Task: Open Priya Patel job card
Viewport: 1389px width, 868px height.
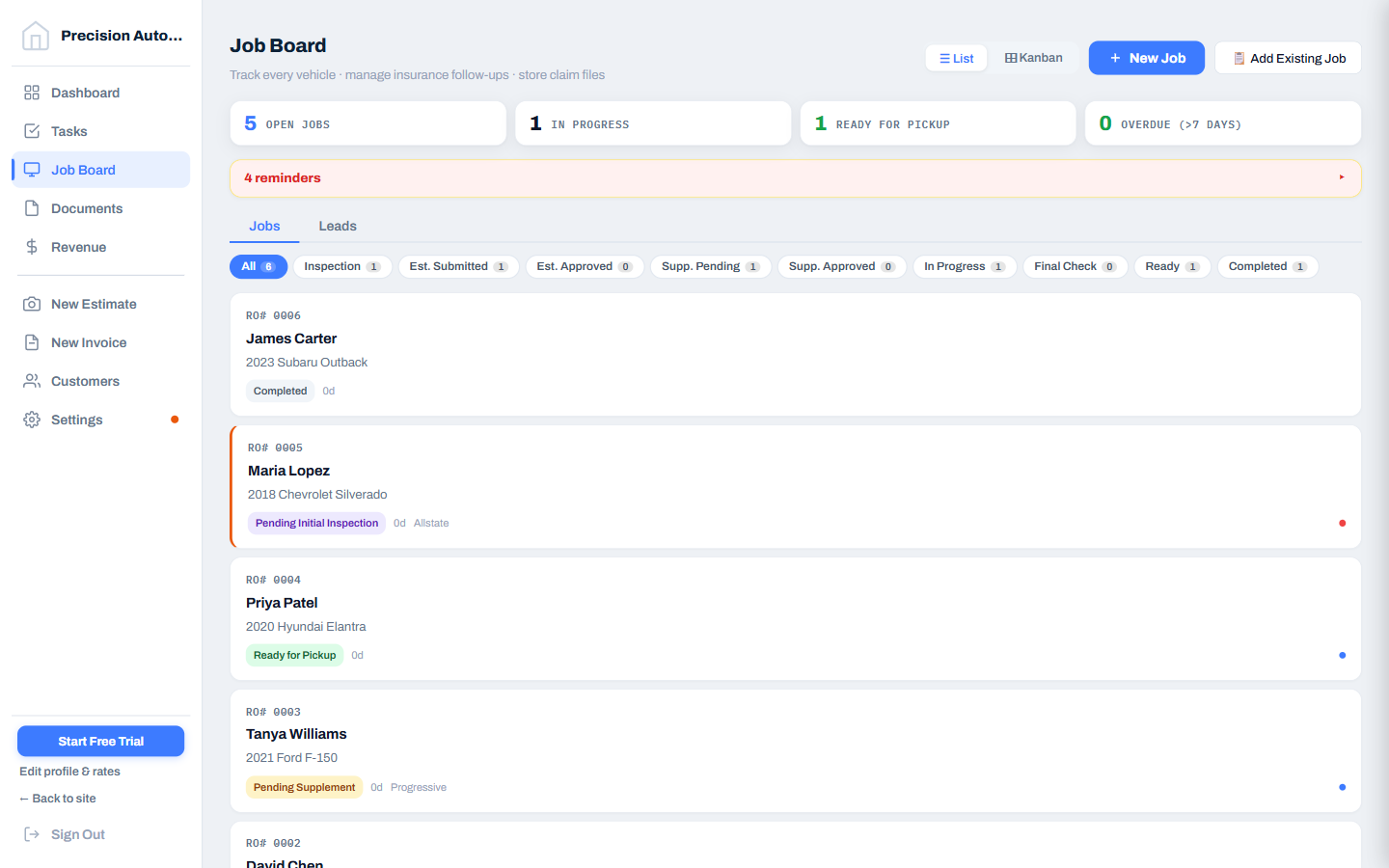Action: coord(796,619)
